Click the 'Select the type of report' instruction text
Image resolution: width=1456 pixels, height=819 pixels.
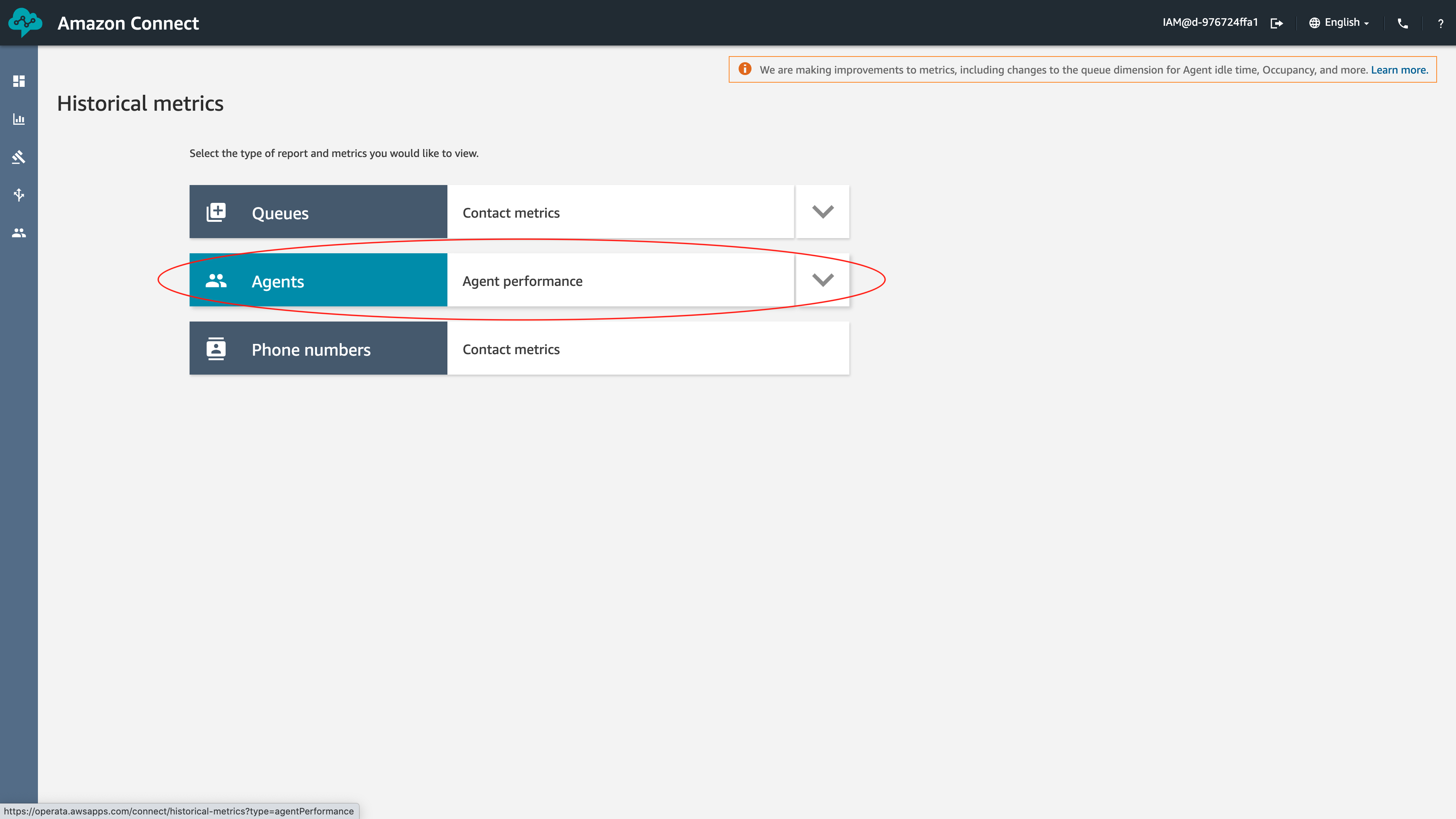[x=334, y=153]
